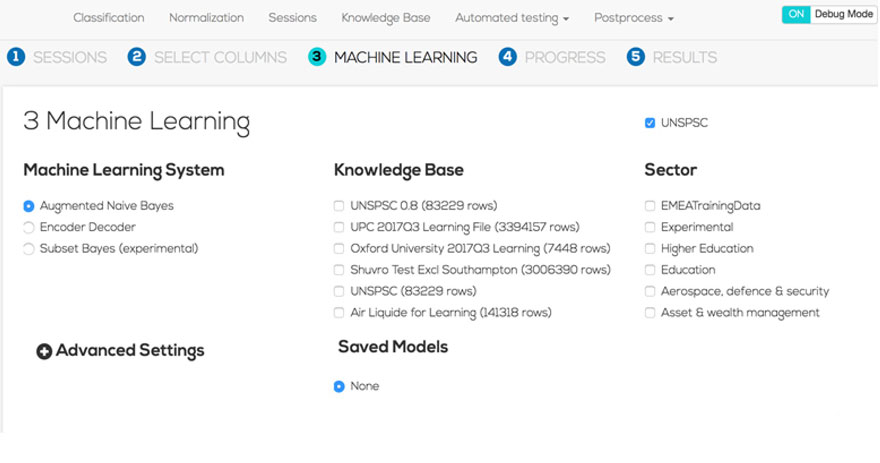Click the plus icon beside Advanced Settings
This screenshot has width=880, height=463.
pyautogui.click(x=44, y=351)
